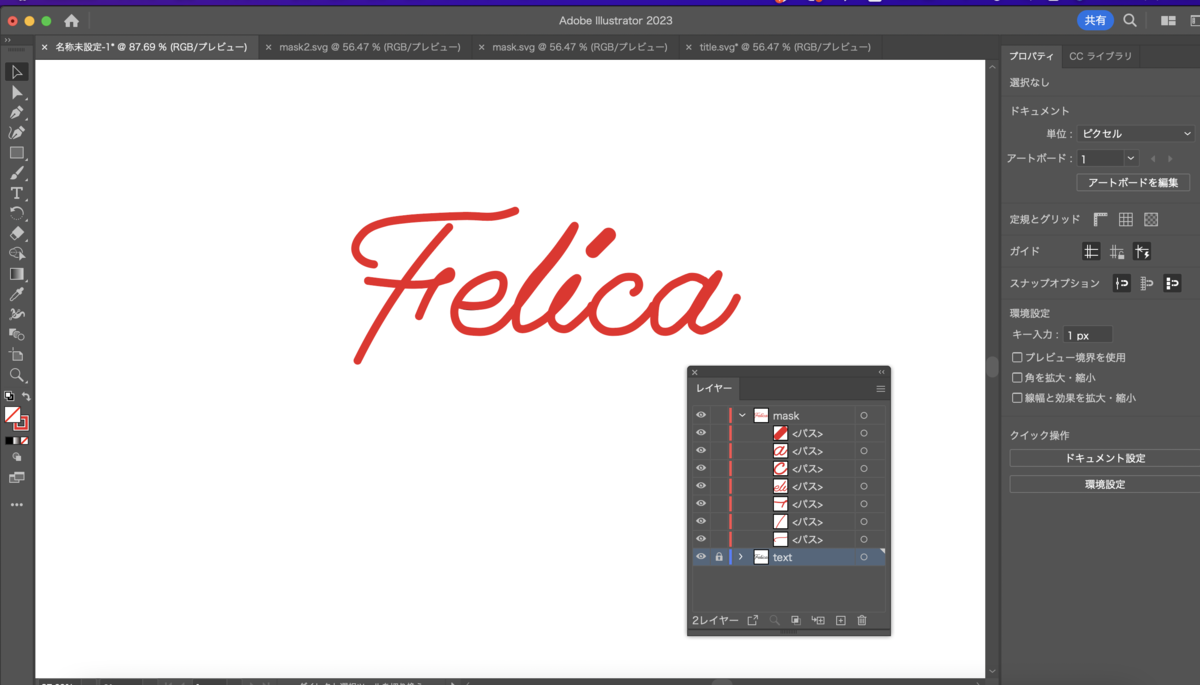Screen dimensions: 1200x685
Task: Switch to mask2.svg document tab
Action: pos(370,47)
